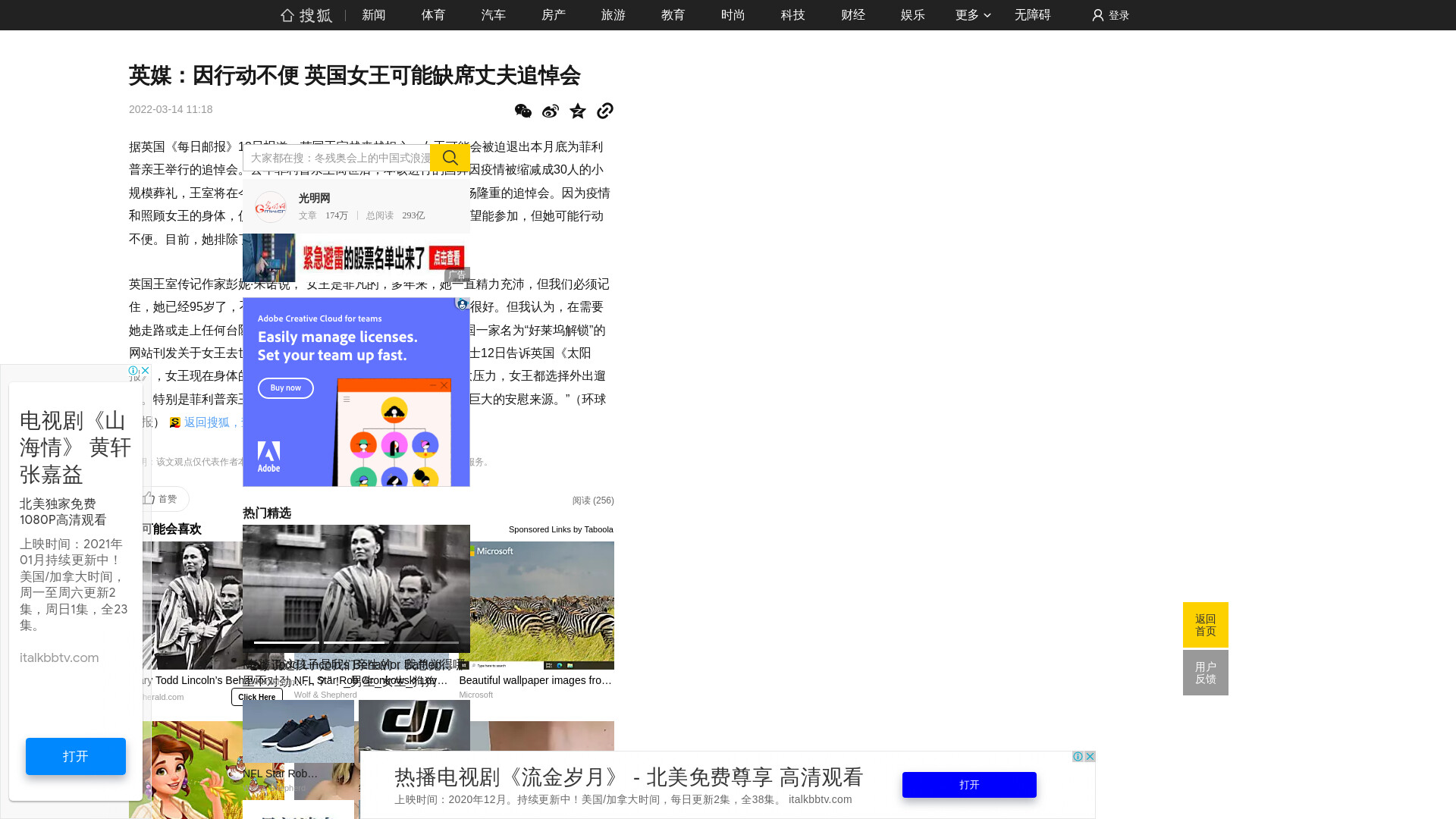Viewport: 1456px width, 819px height.
Task: Open the 财经 navigation tab
Action: tap(853, 15)
